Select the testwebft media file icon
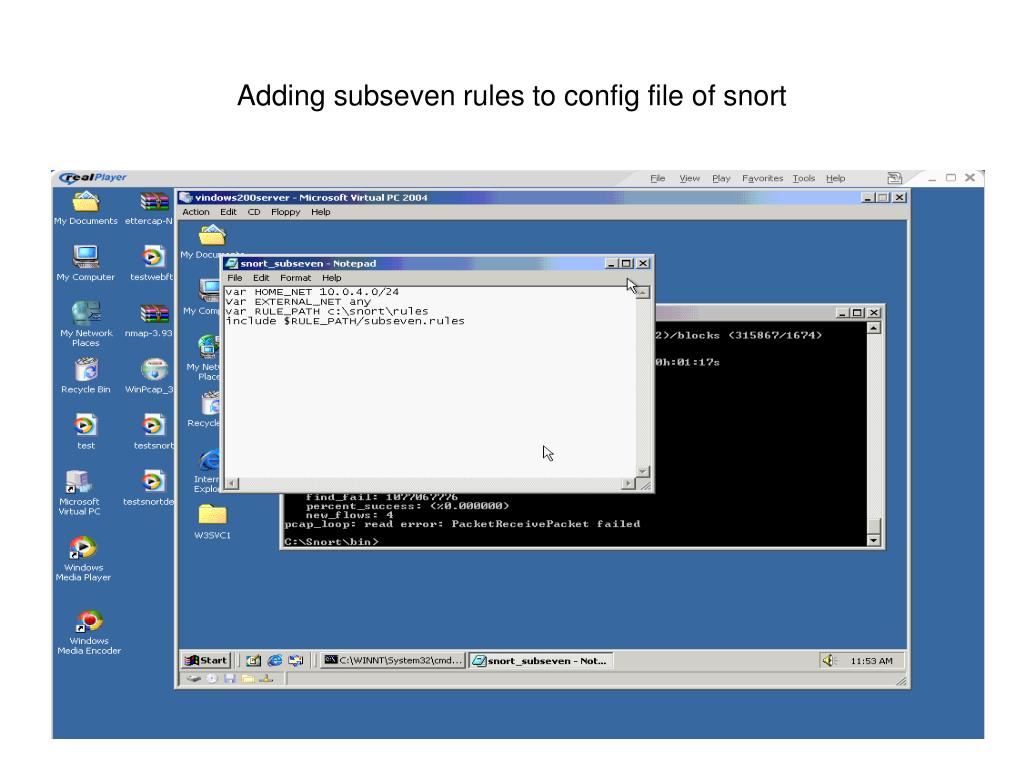 [153, 257]
